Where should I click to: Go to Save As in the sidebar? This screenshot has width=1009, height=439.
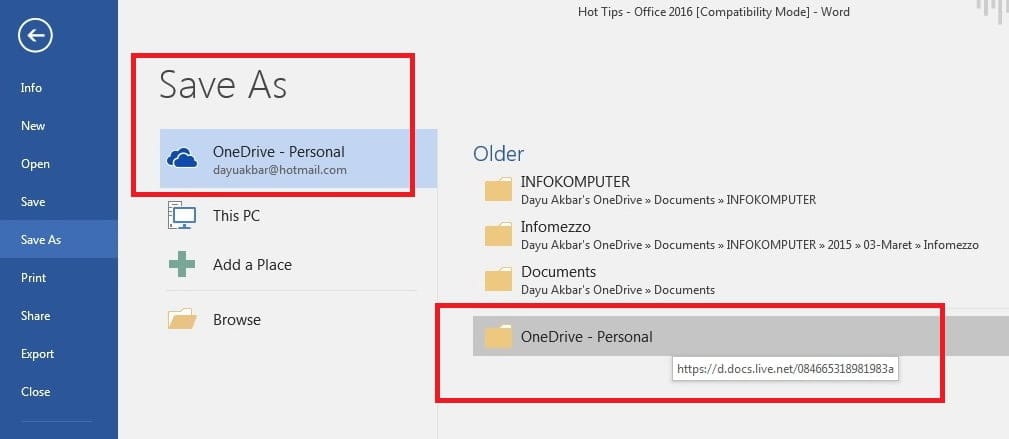click(x=59, y=239)
